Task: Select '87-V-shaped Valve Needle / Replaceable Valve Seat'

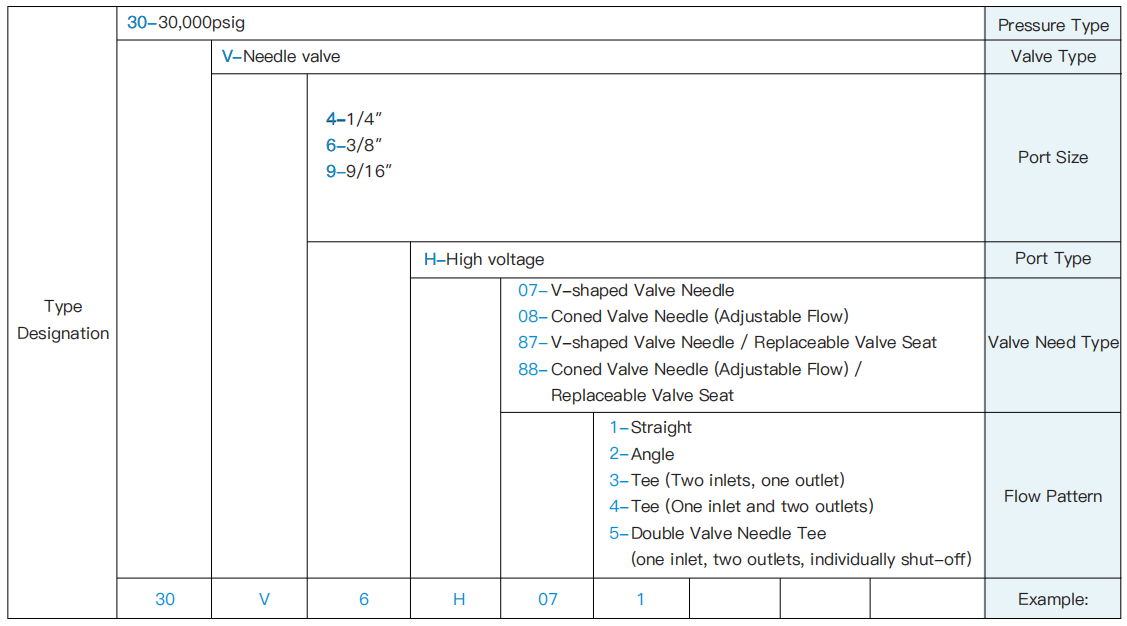Action: pyautogui.click(x=727, y=343)
